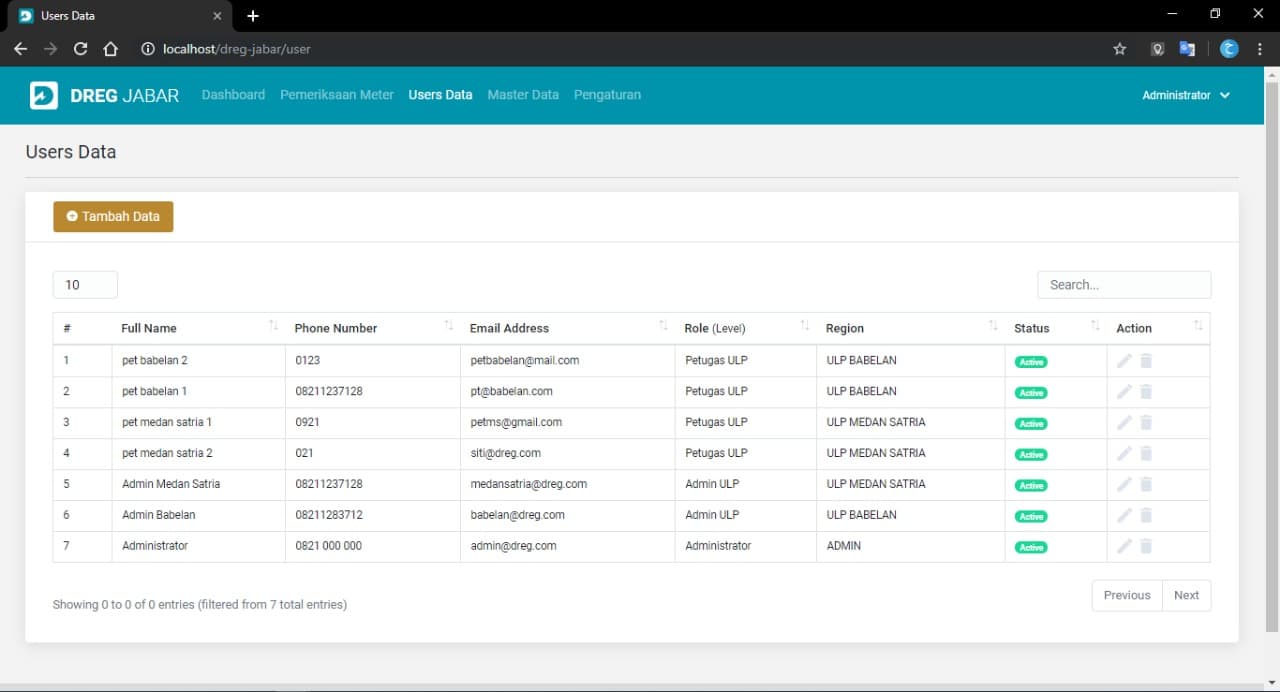Click the translate extension icon
The width and height of the screenshot is (1280, 692).
pyautogui.click(x=1187, y=48)
